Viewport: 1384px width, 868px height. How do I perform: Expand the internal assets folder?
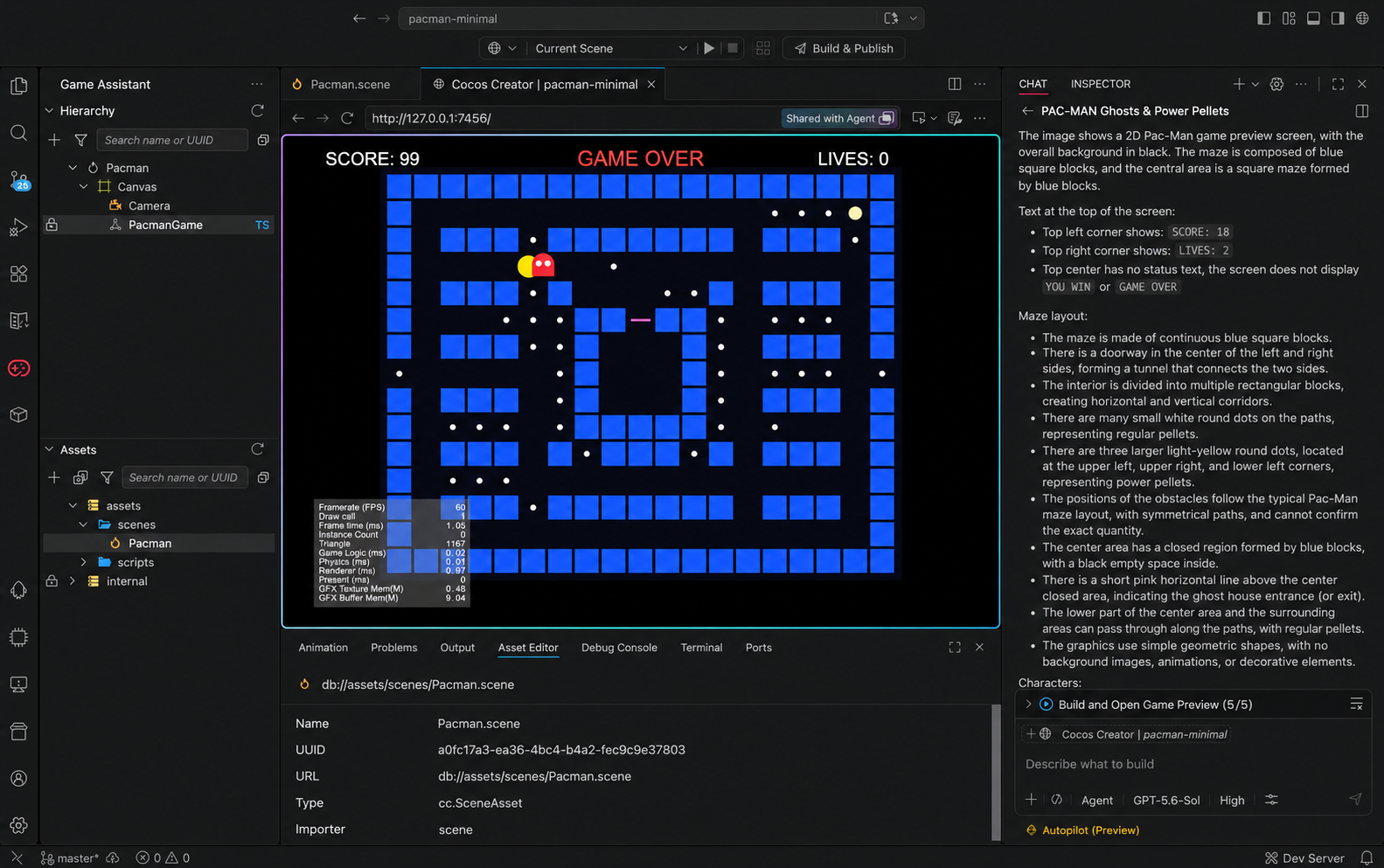click(x=73, y=581)
